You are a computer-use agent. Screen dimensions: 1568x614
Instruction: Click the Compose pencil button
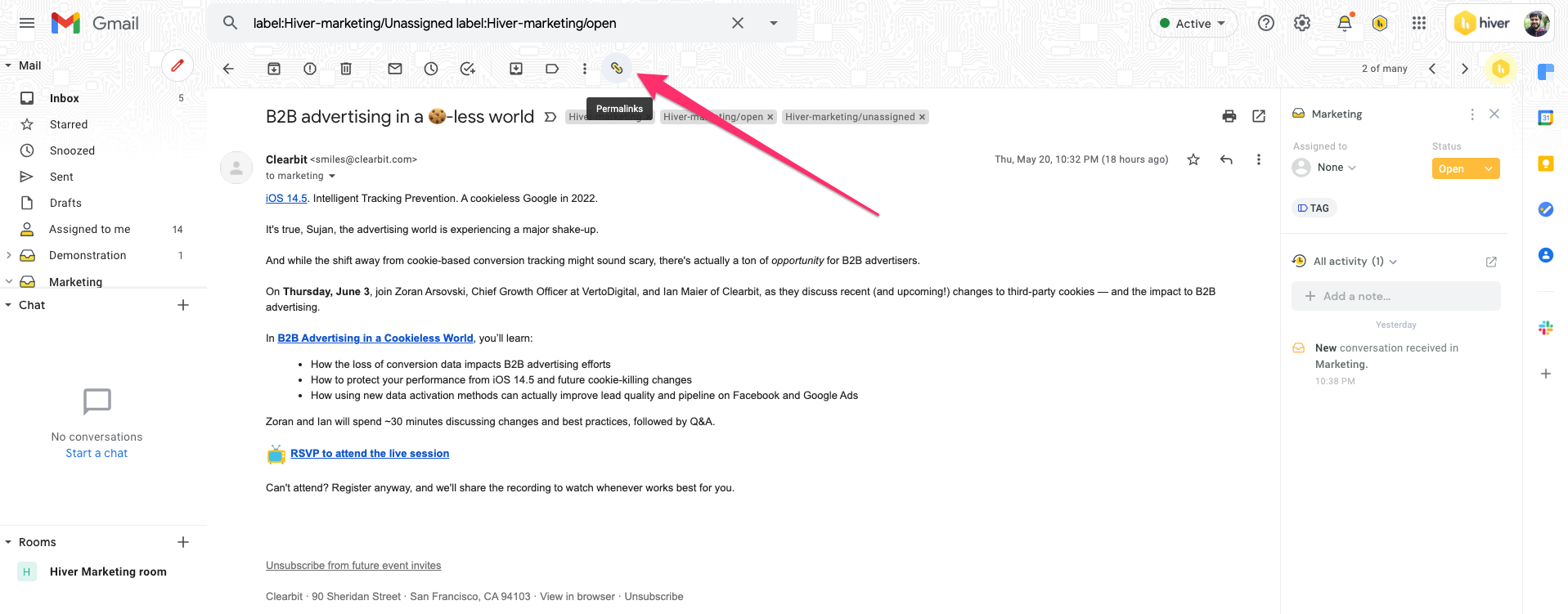click(x=177, y=65)
